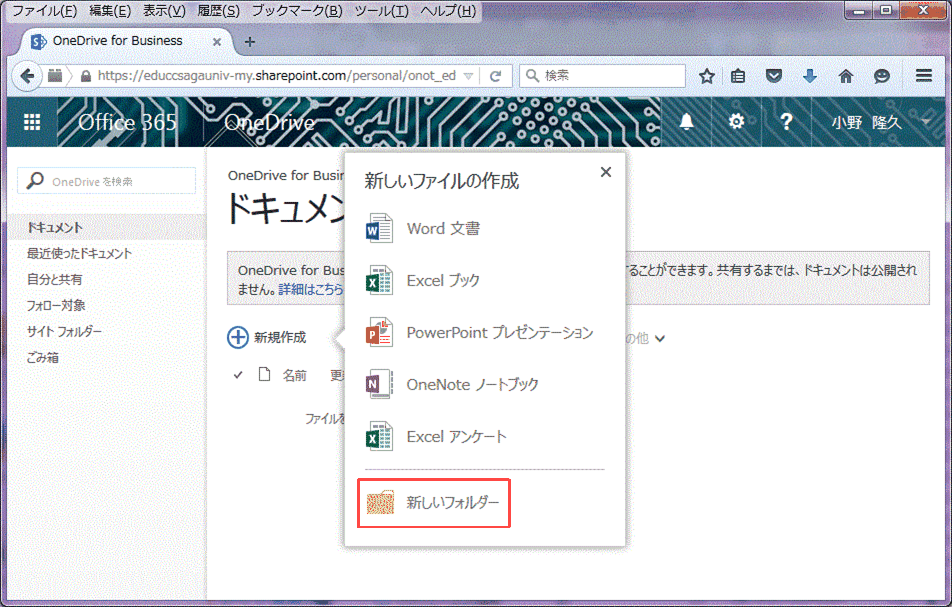Image resolution: width=952 pixels, height=607 pixels.
Task: Bookmark this page with the star icon
Action: [x=707, y=76]
